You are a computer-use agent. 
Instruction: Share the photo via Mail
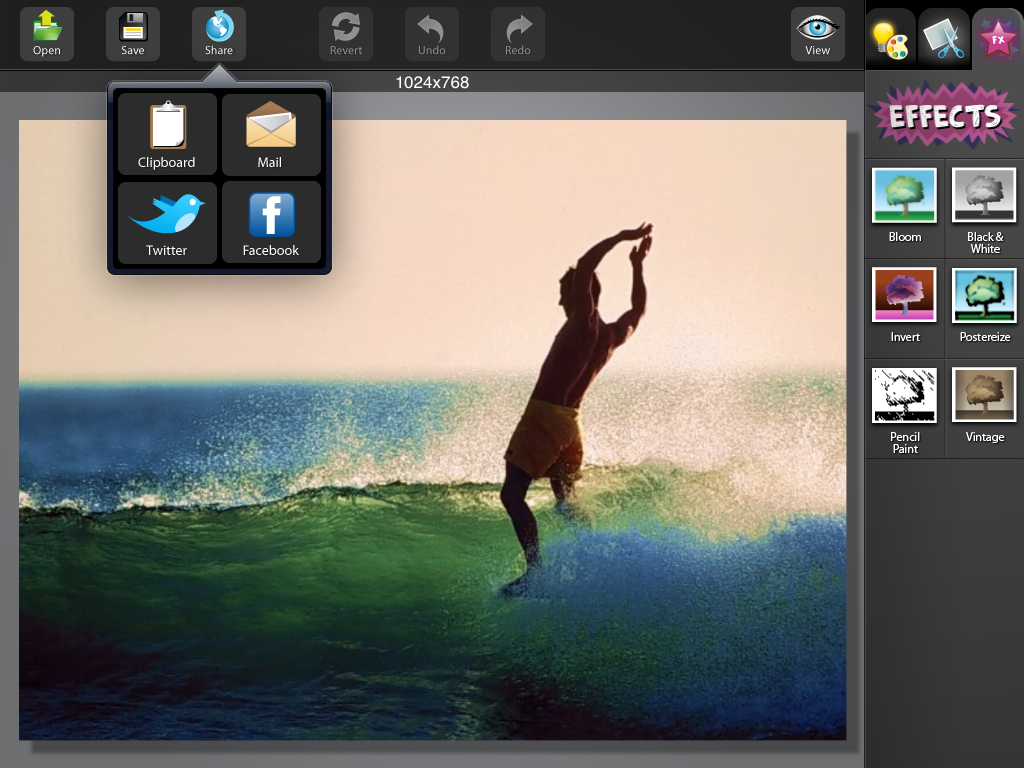tap(271, 134)
